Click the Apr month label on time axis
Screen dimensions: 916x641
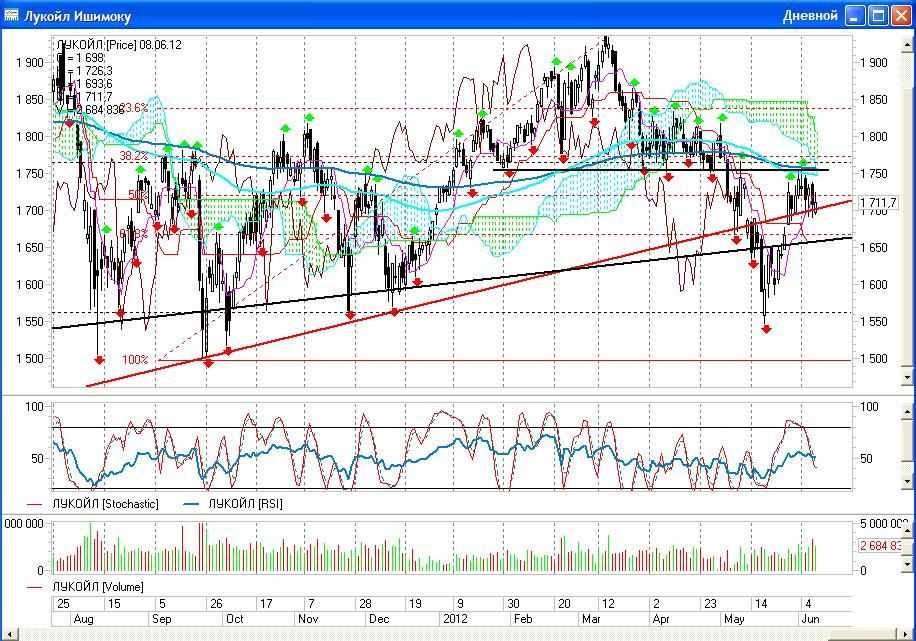[x=661, y=619]
